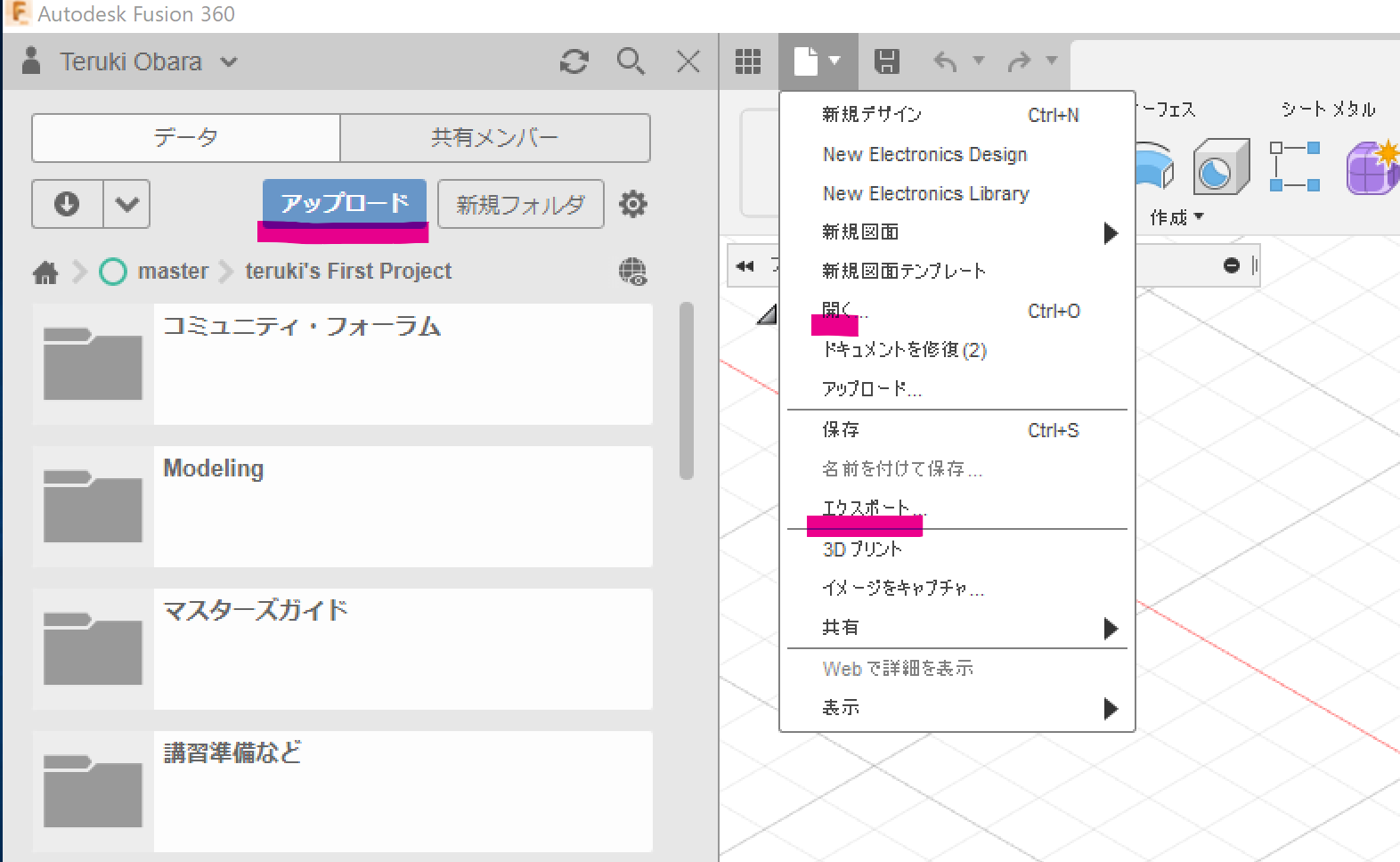This screenshot has width=1400, height=862.
Task: Click the refresh icon in data panel
Action: point(574,61)
